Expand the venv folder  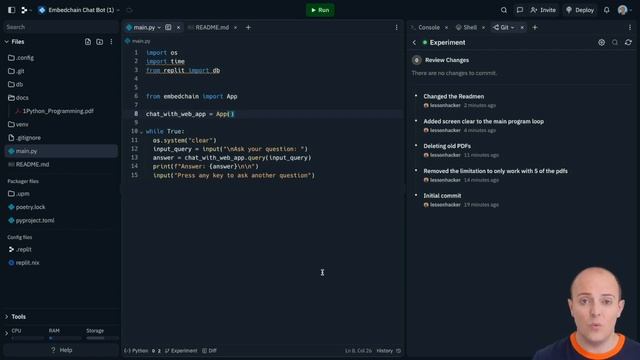[x=61, y=124]
